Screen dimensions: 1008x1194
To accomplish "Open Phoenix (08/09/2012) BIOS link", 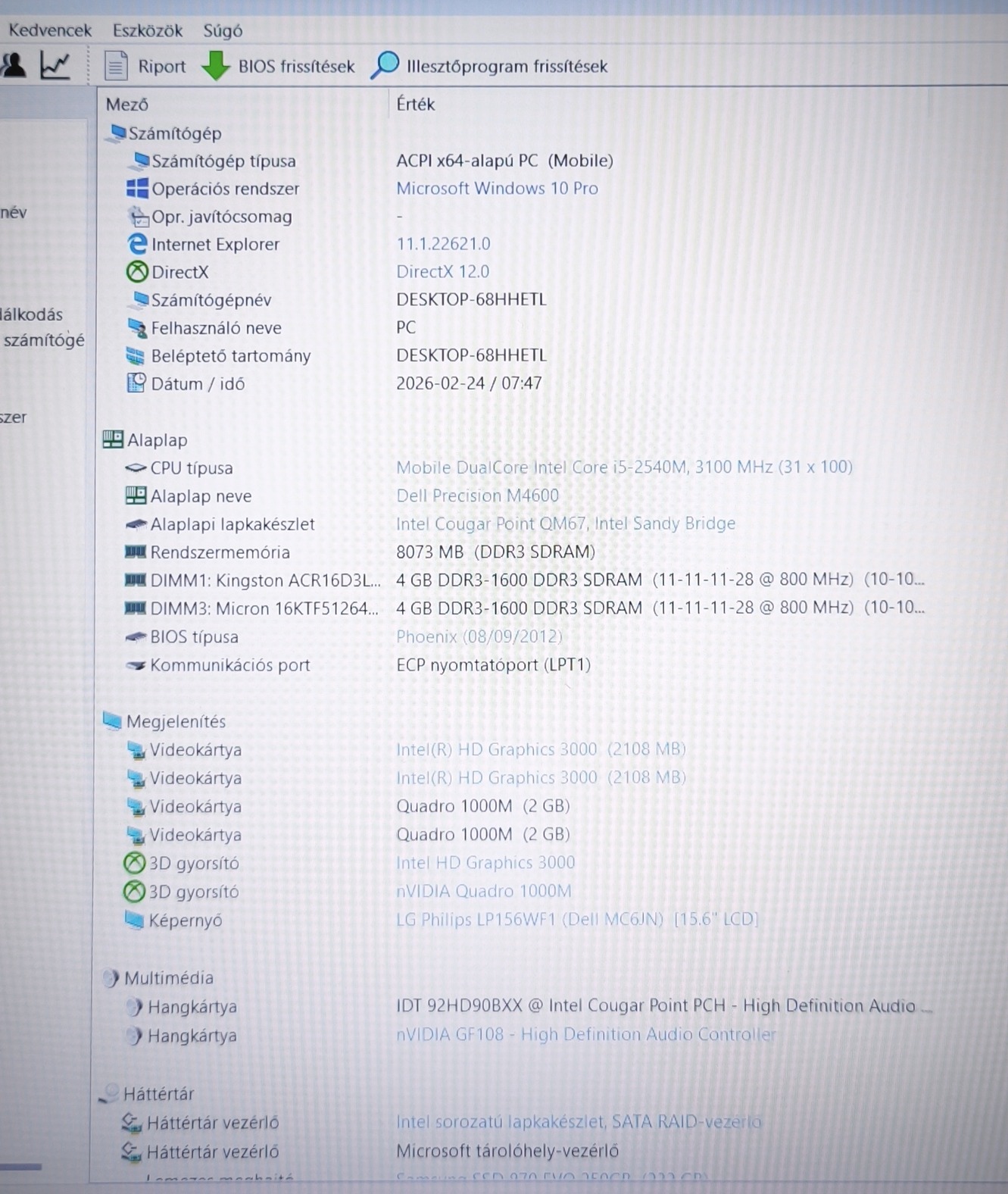I will (x=479, y=636).
